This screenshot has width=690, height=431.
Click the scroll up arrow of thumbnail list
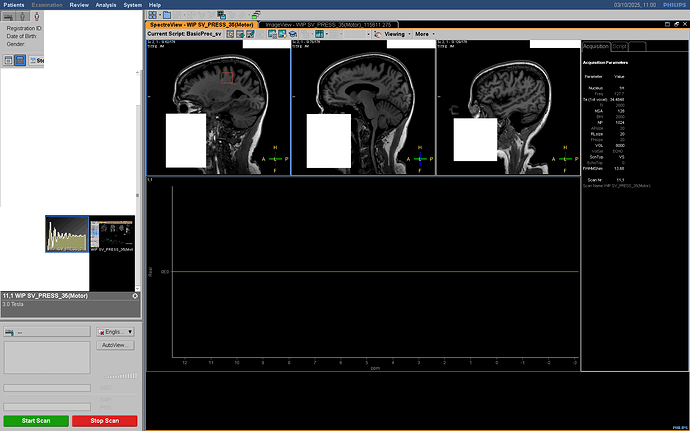138,72
